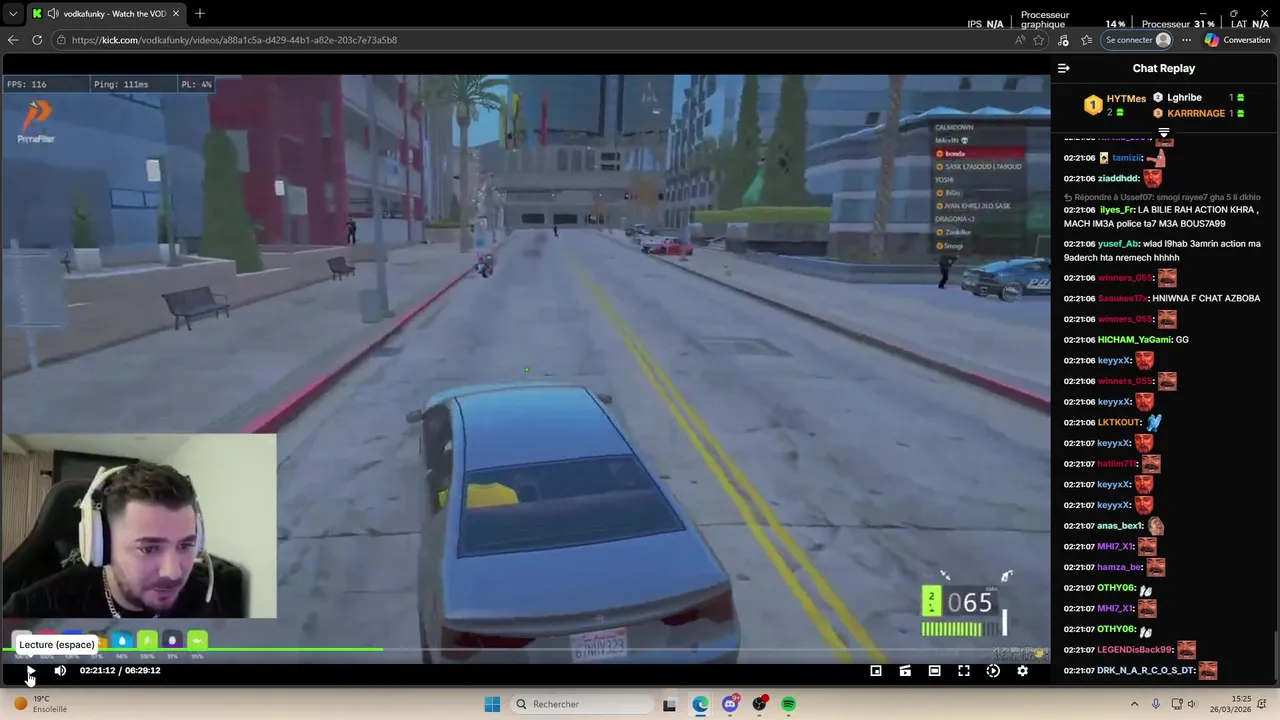Toggle theater mode in the player
The image size is (1280, 720).
[x=934, y=671]
